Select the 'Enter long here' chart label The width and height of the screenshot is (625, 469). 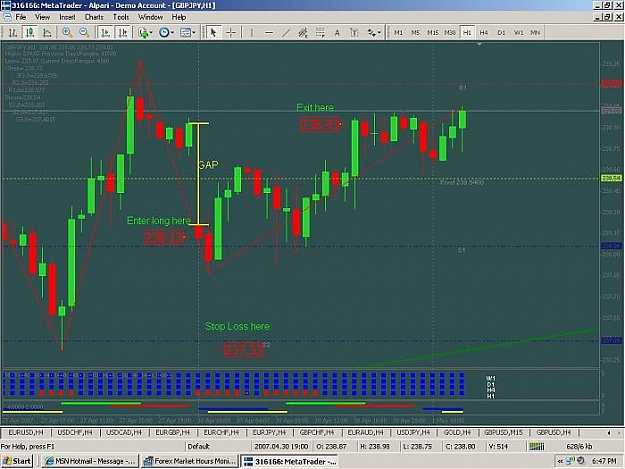(158, 221)
